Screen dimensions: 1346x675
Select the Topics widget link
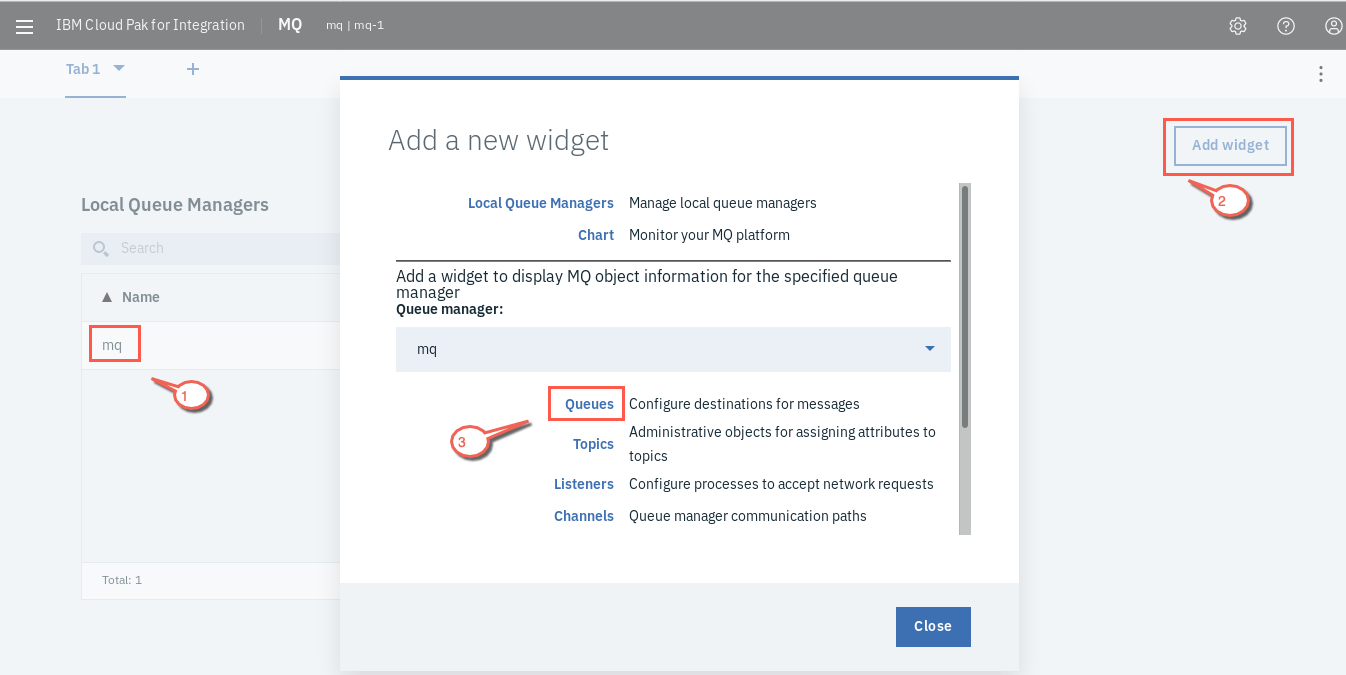tap(593, 444)
